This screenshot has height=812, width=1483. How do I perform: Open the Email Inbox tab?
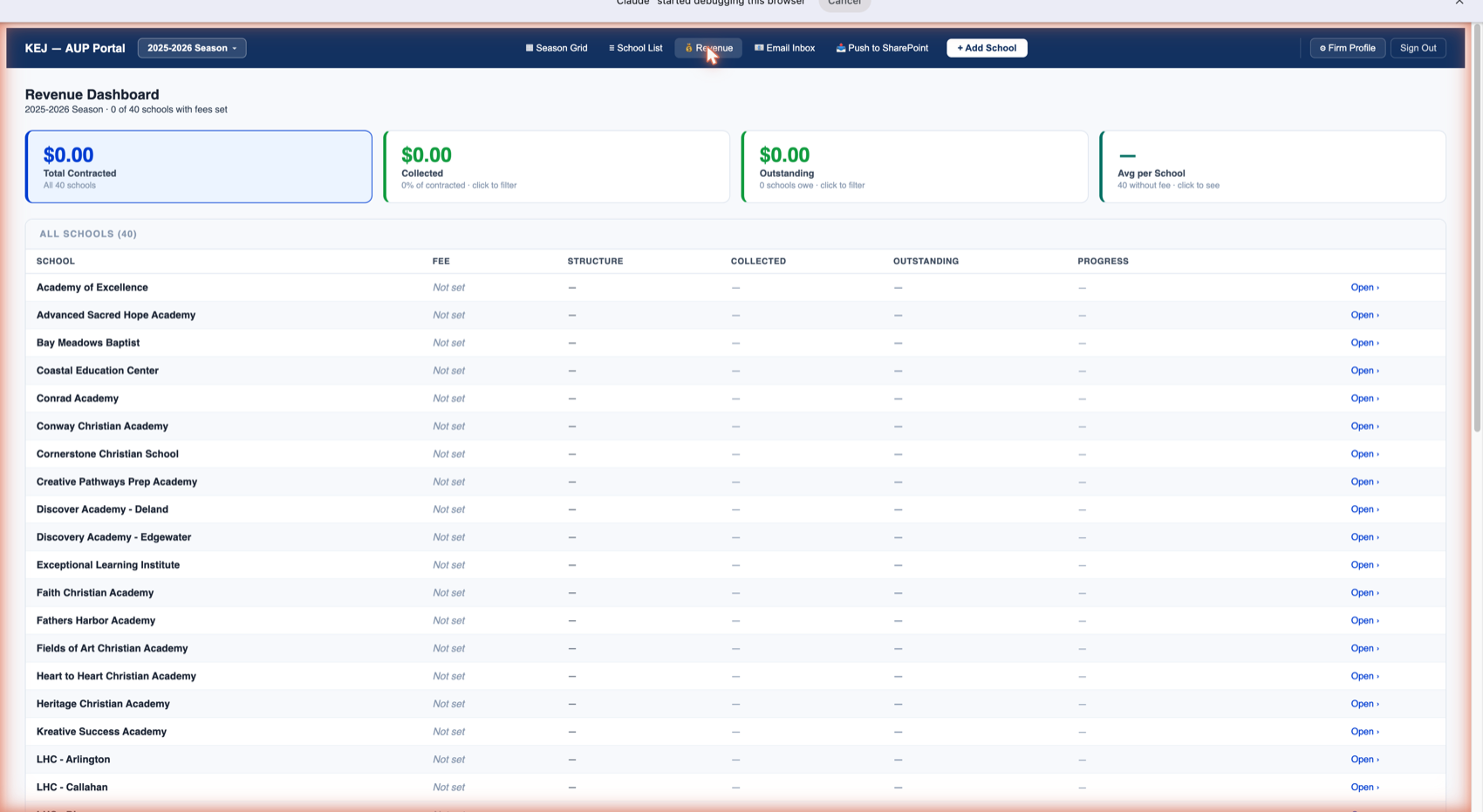[x=784, y=48]
